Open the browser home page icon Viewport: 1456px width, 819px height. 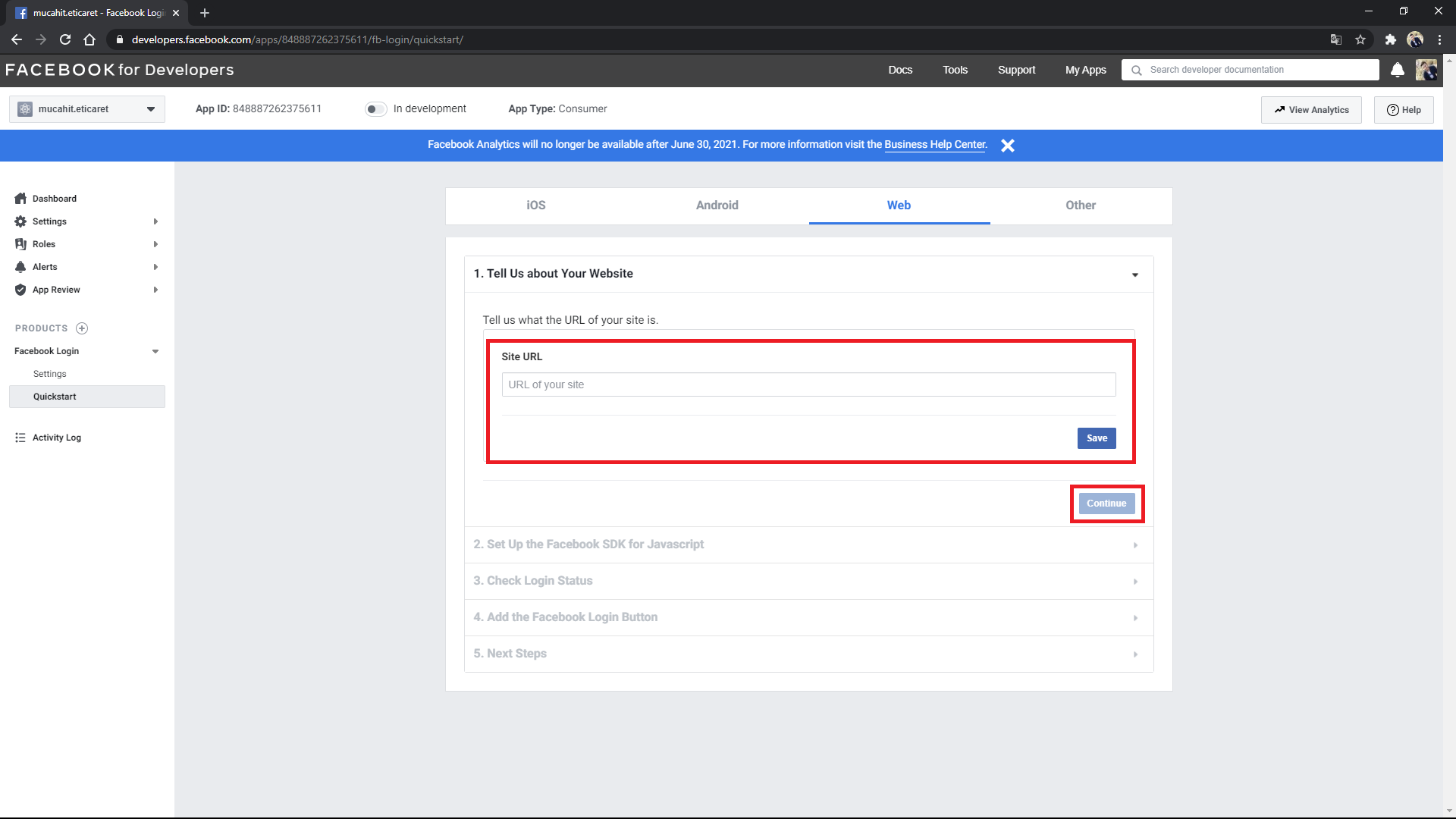pos(89,39)
